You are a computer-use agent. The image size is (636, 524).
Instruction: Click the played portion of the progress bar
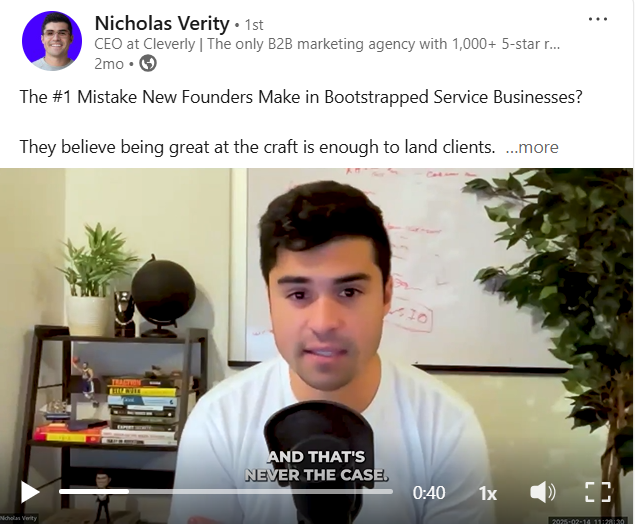[x=94, y=492]
